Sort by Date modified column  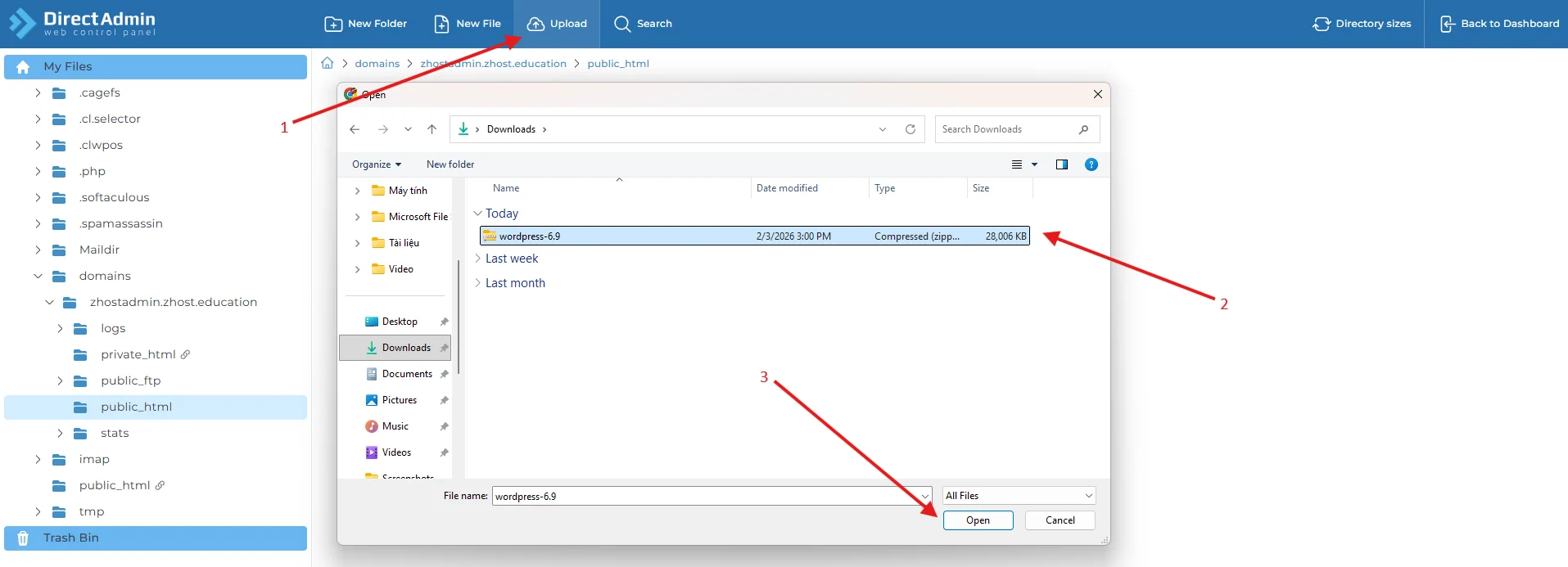[787, 188]
